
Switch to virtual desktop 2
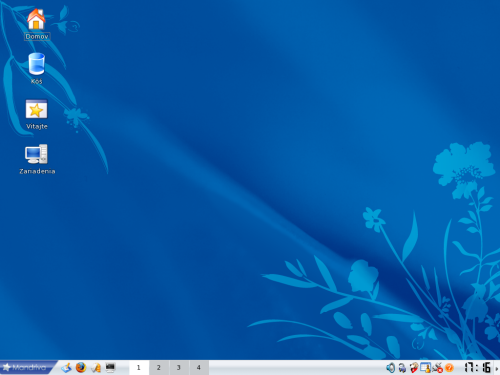(x=159, y=368)
